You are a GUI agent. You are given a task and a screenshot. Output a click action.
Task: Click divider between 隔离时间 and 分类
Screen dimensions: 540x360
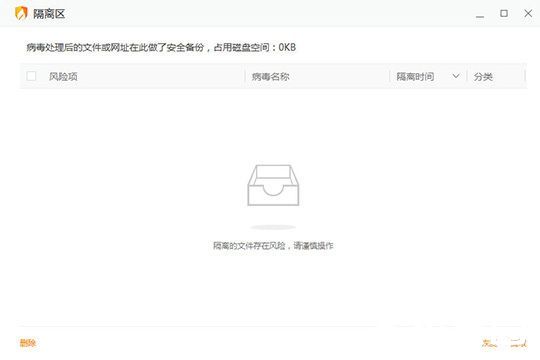(x=467, y=76)
